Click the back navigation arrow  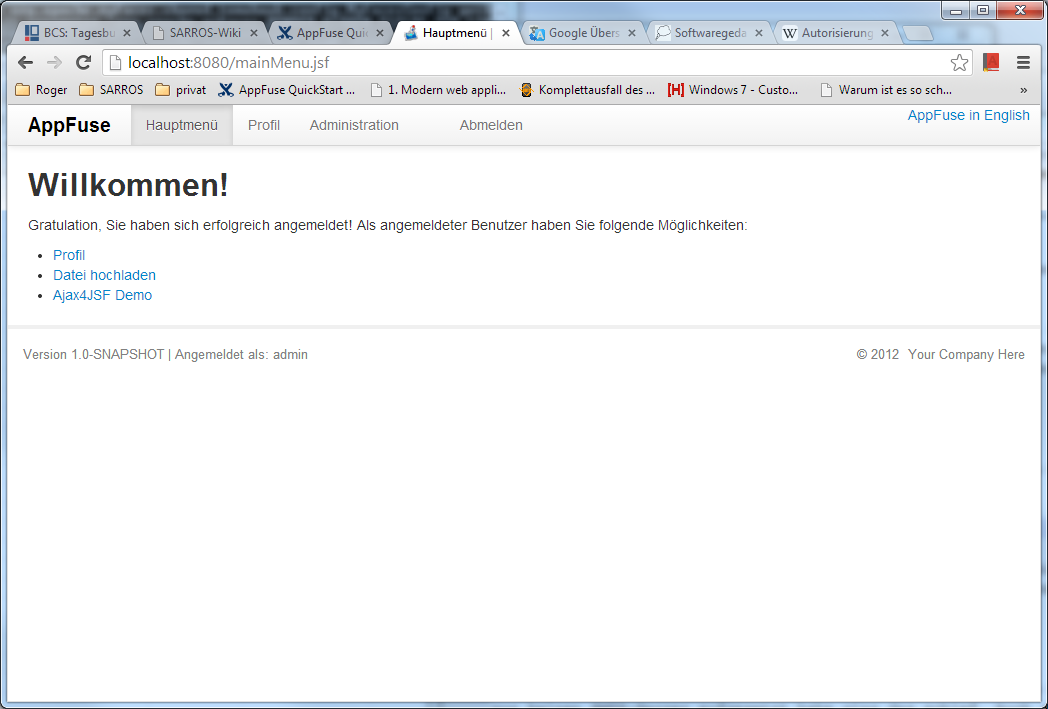click(x=25, y=62)
